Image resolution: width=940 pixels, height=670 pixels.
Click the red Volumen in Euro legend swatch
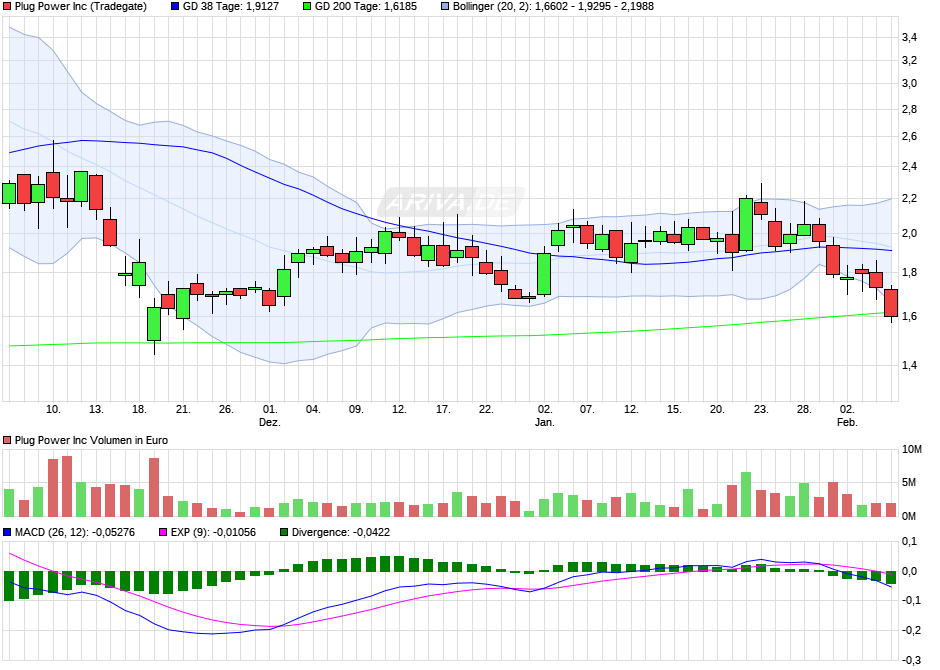tap(7, 440)
